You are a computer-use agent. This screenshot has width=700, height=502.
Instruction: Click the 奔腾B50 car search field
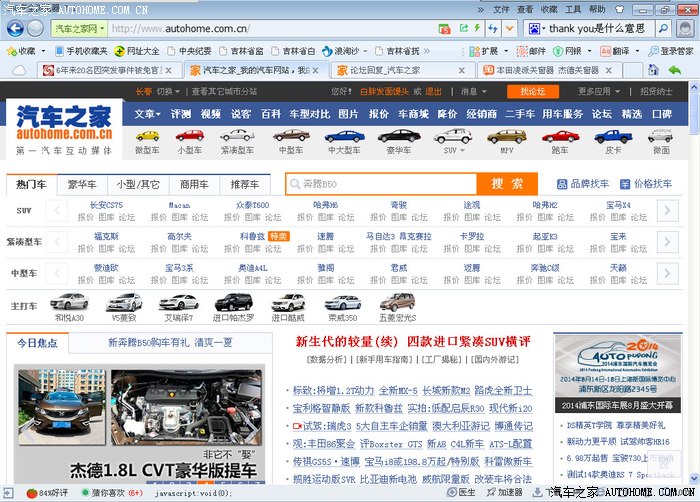tap(380, 184)
